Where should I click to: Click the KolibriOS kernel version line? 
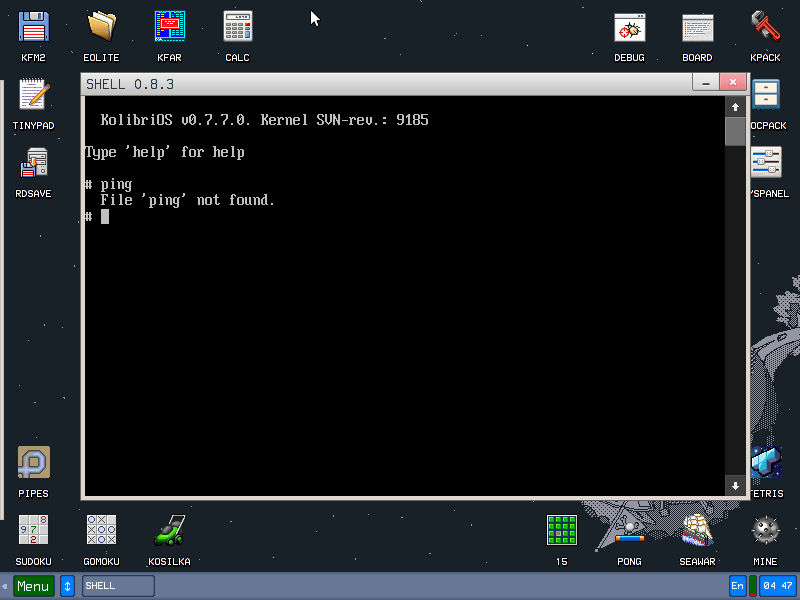pyautogui.click(x=264, y=120)
